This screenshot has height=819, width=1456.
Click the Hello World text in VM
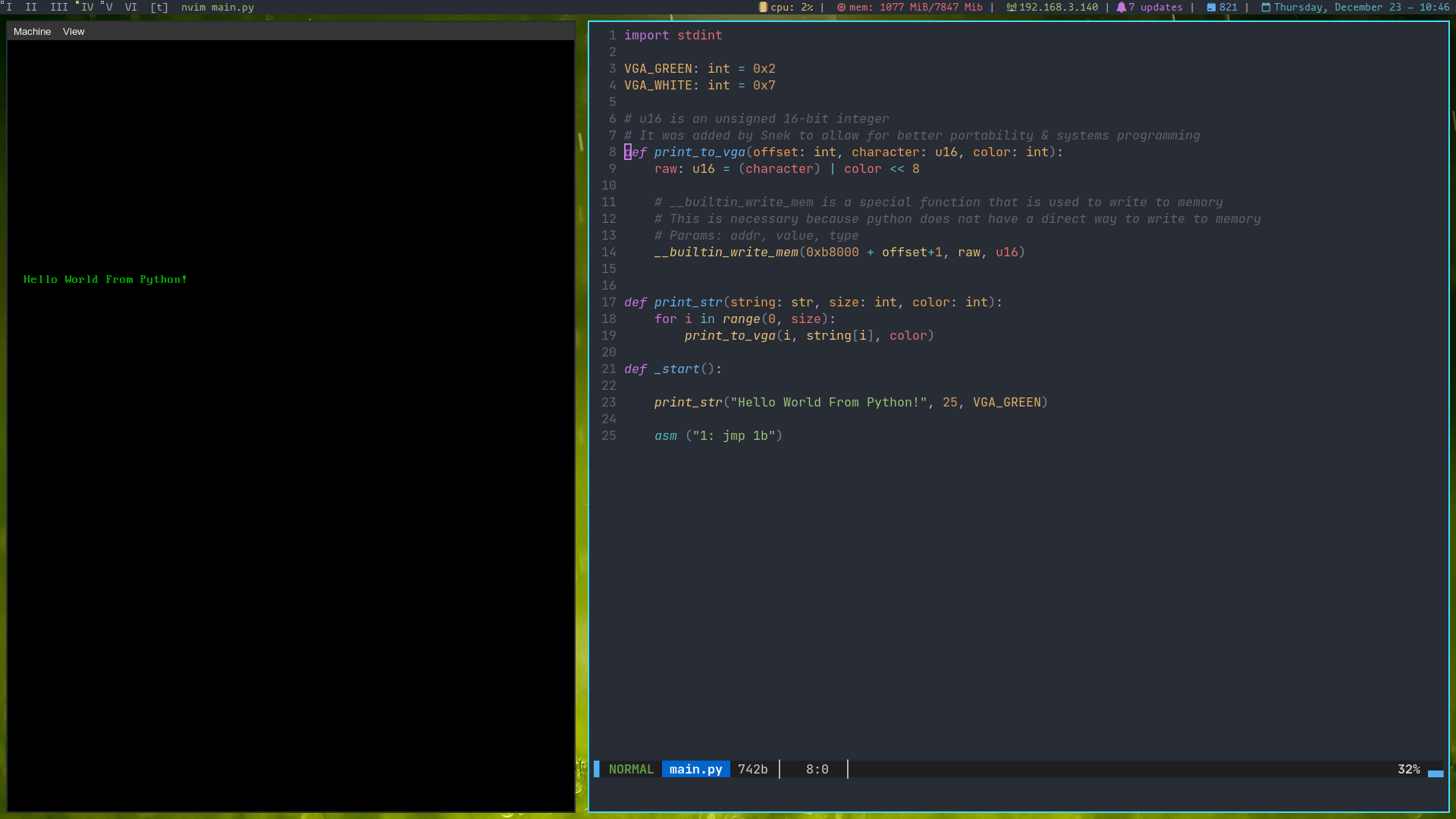(105, 279)
